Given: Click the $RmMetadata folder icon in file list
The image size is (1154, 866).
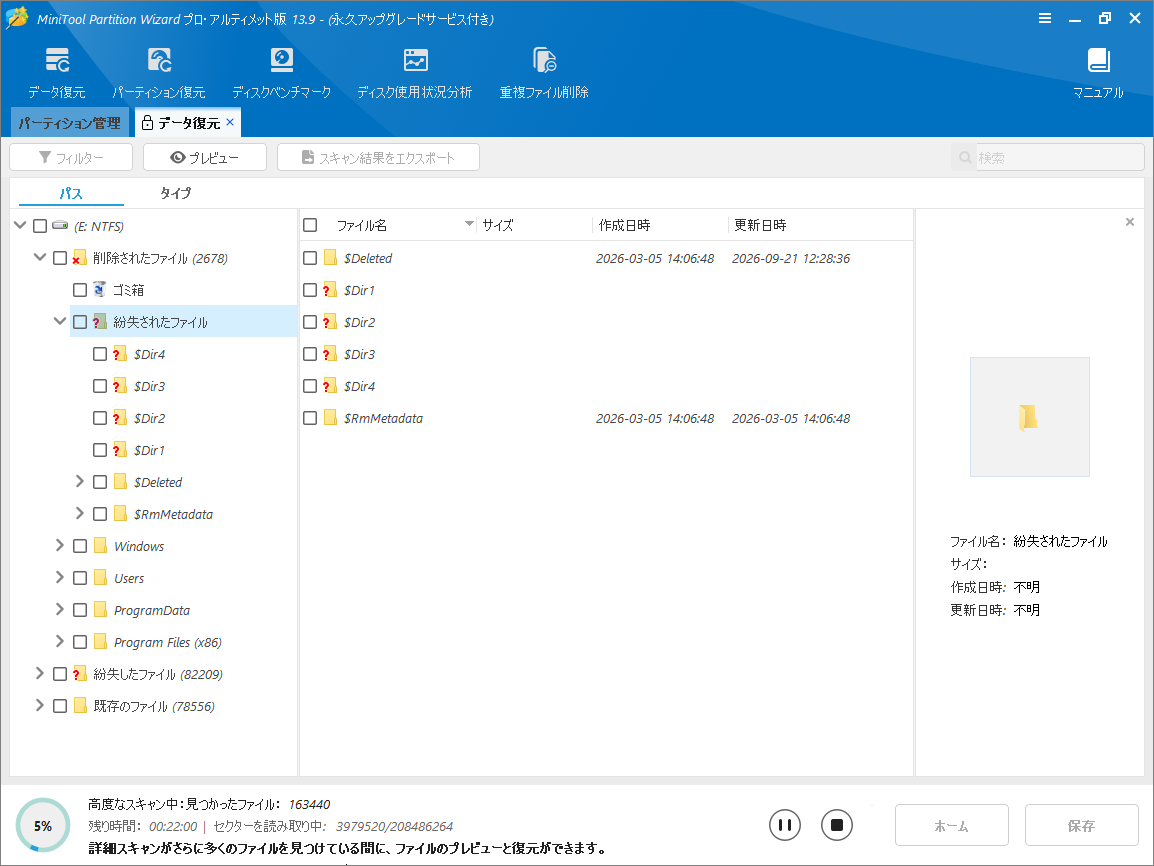Looking at the screenshot, I should coord(331,417).
